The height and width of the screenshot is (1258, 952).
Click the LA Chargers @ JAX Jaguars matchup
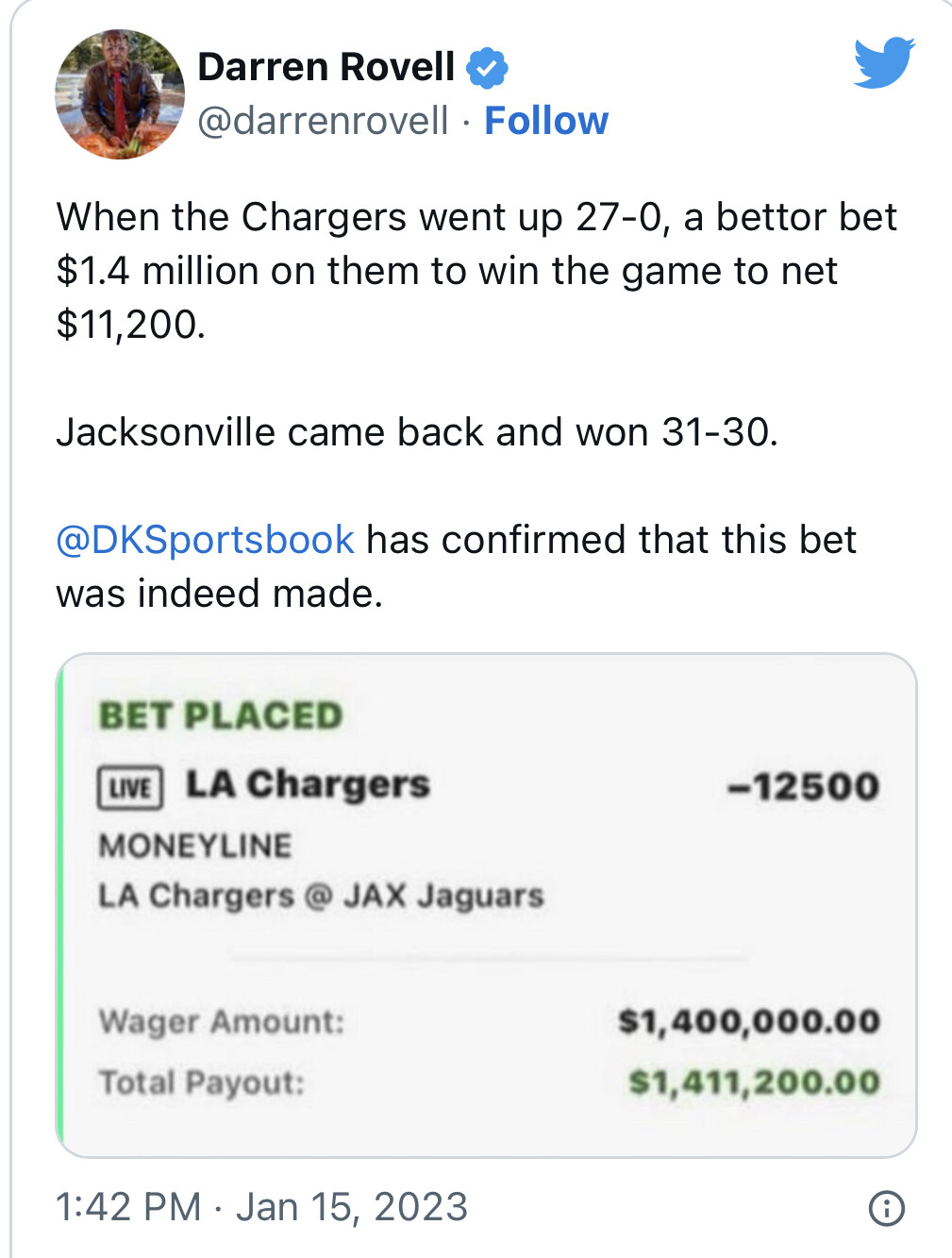[321, 895]
